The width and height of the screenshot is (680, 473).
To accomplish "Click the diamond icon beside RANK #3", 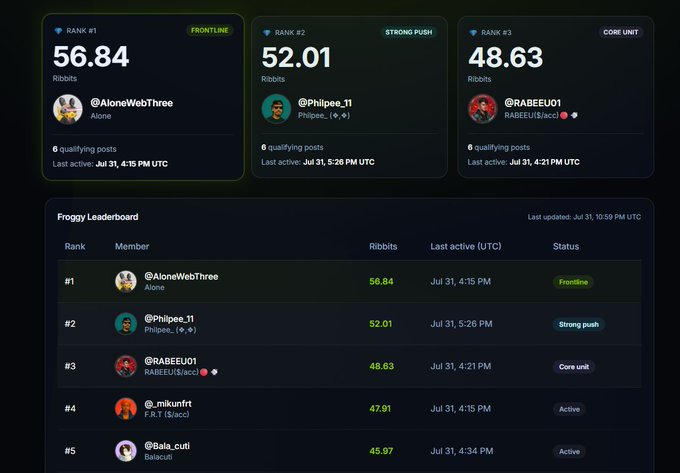I will 473,33.
